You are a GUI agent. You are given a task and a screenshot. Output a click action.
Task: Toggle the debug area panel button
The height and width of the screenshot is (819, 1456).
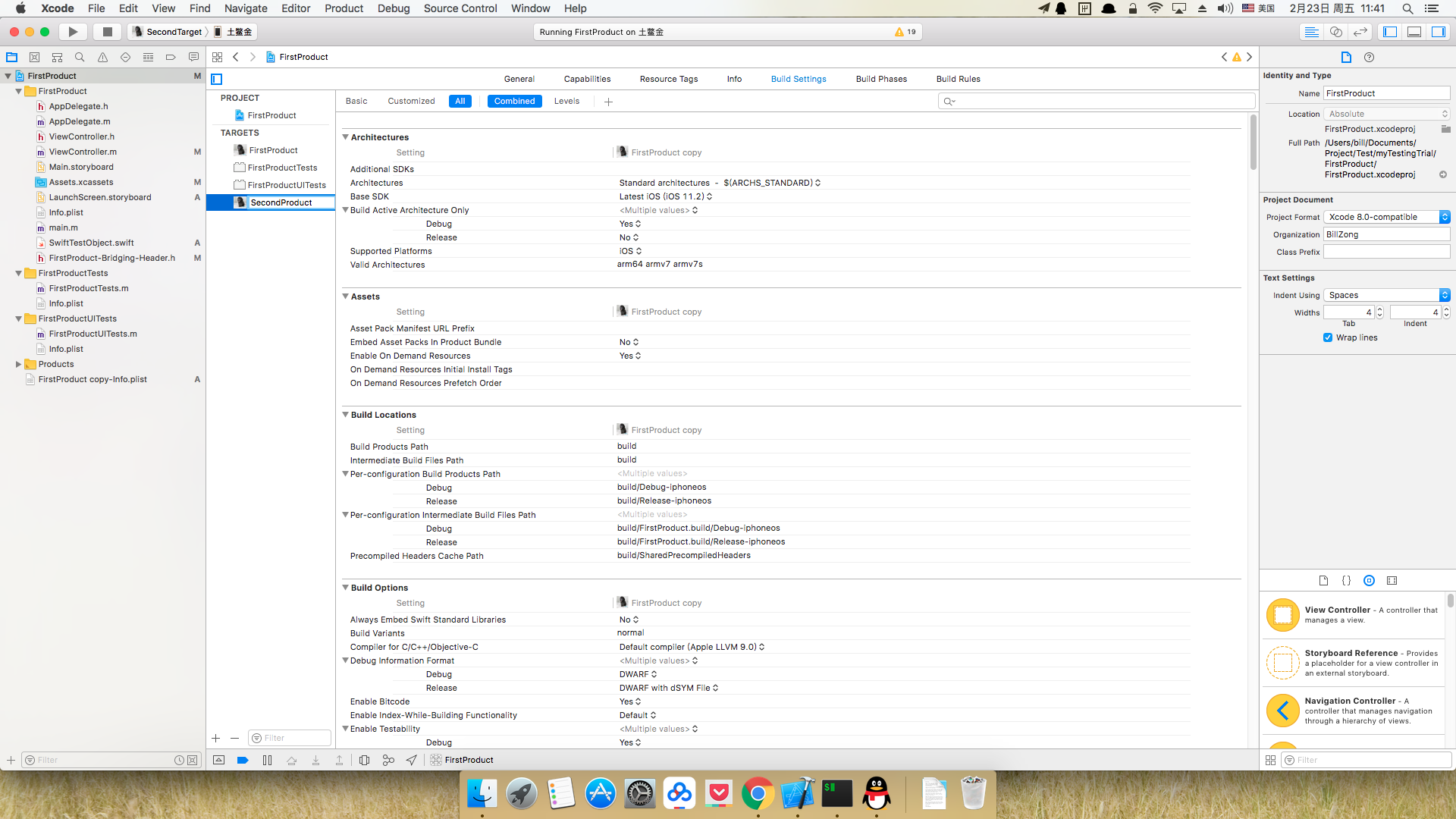[x=1414, y=32]
